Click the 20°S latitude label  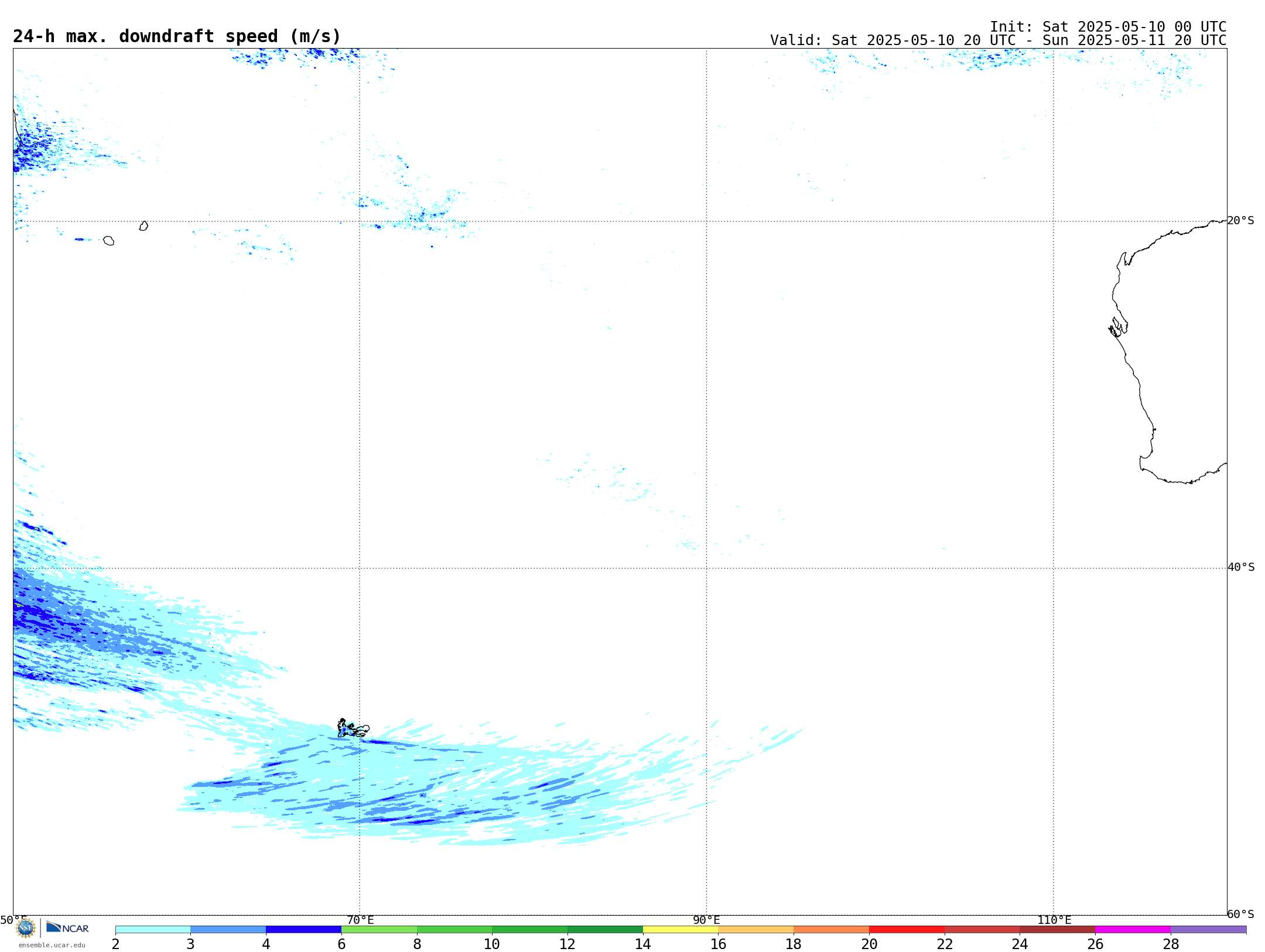click(x=1240, y=221)
